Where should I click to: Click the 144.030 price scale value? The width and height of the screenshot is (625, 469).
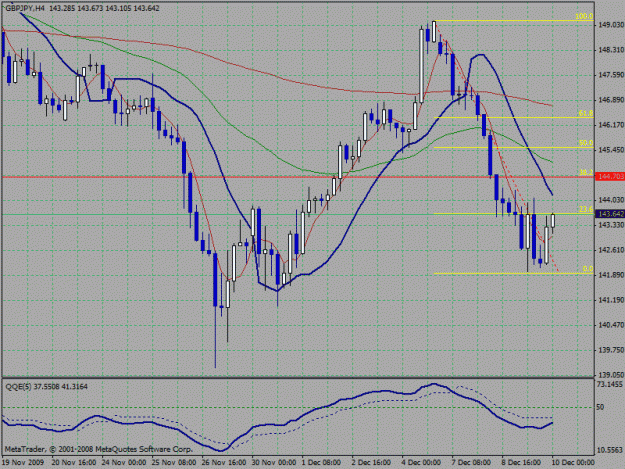click(611, 200)
